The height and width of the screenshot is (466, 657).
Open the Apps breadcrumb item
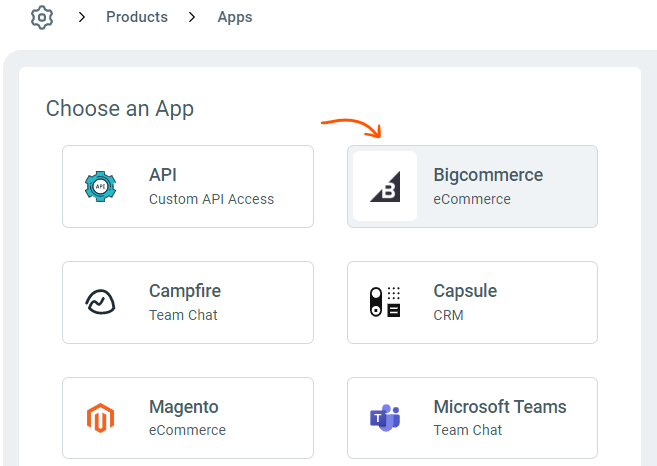tap(235, 18)
